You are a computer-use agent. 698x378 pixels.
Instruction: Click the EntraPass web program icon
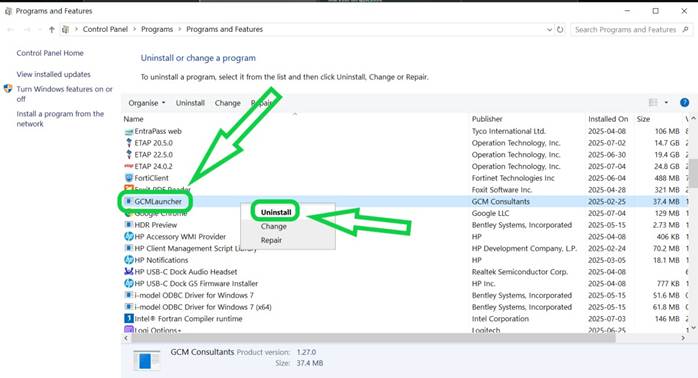pos(129,131)
